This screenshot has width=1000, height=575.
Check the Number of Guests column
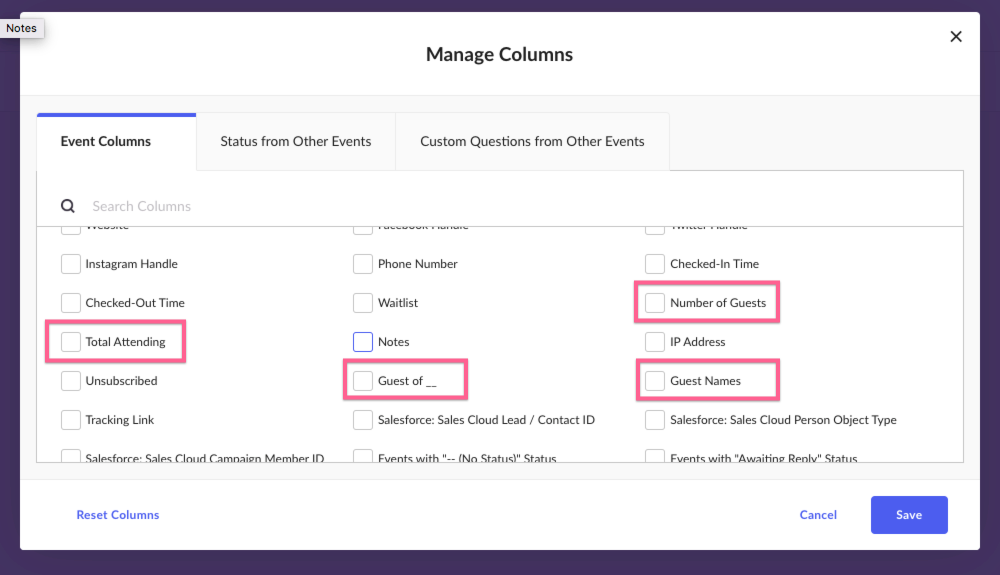(x=655, y=303)
